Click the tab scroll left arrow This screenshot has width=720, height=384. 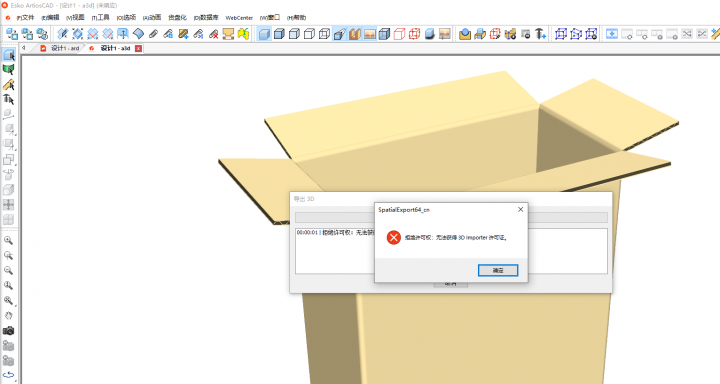(x=24, y=48)
